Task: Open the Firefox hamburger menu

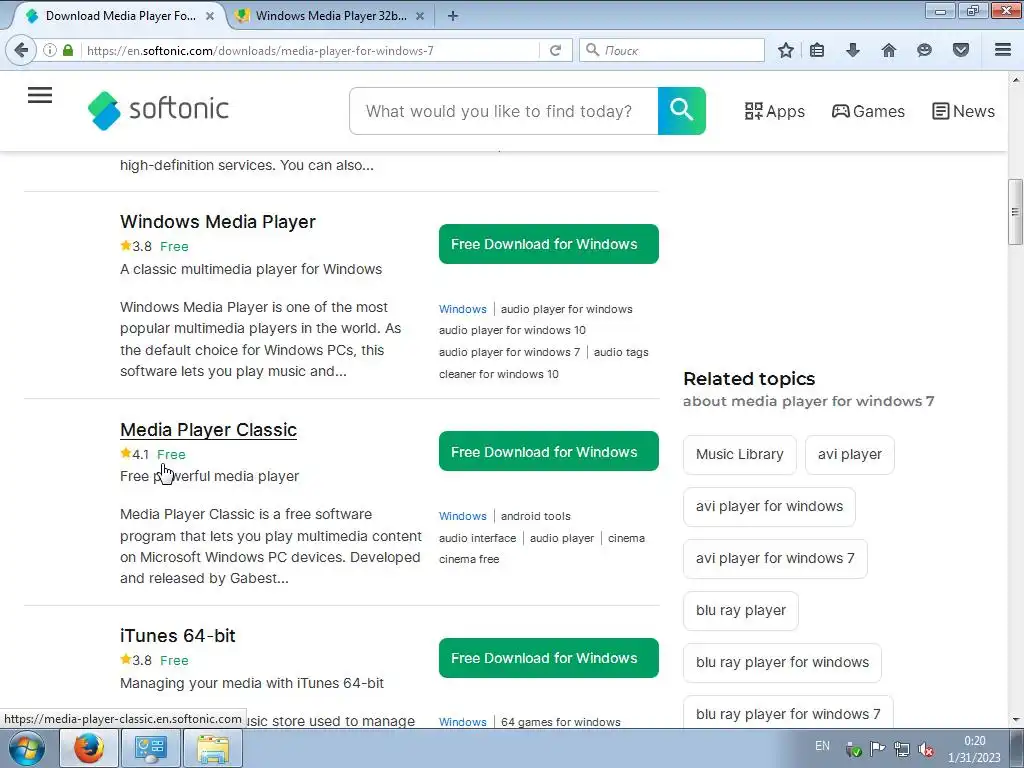Action: (1003, 50)
